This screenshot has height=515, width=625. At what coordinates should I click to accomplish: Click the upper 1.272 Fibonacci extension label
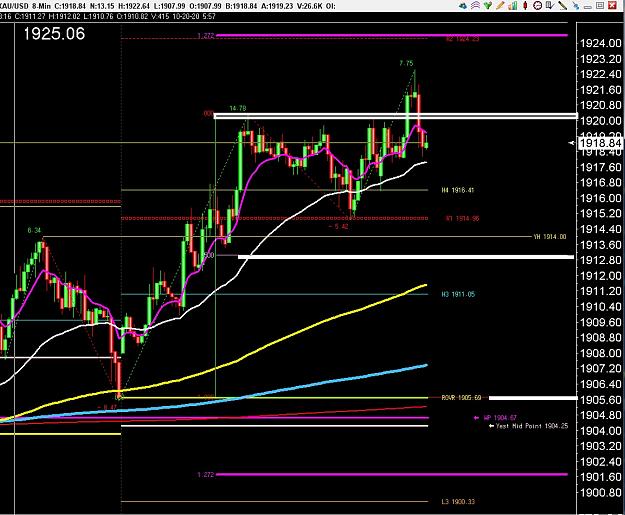(x=206, y=36)
